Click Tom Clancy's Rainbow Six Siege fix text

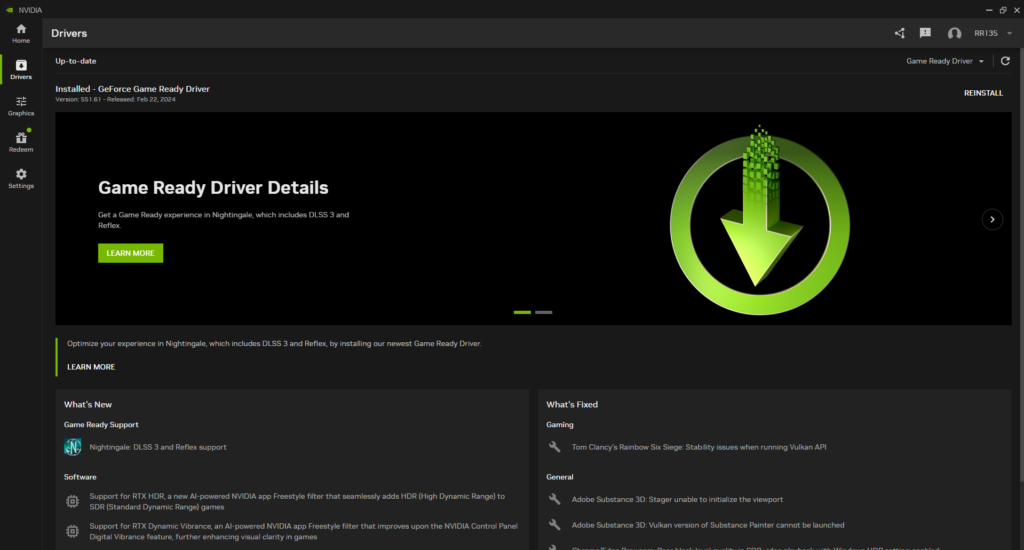(x=699, y=447)
